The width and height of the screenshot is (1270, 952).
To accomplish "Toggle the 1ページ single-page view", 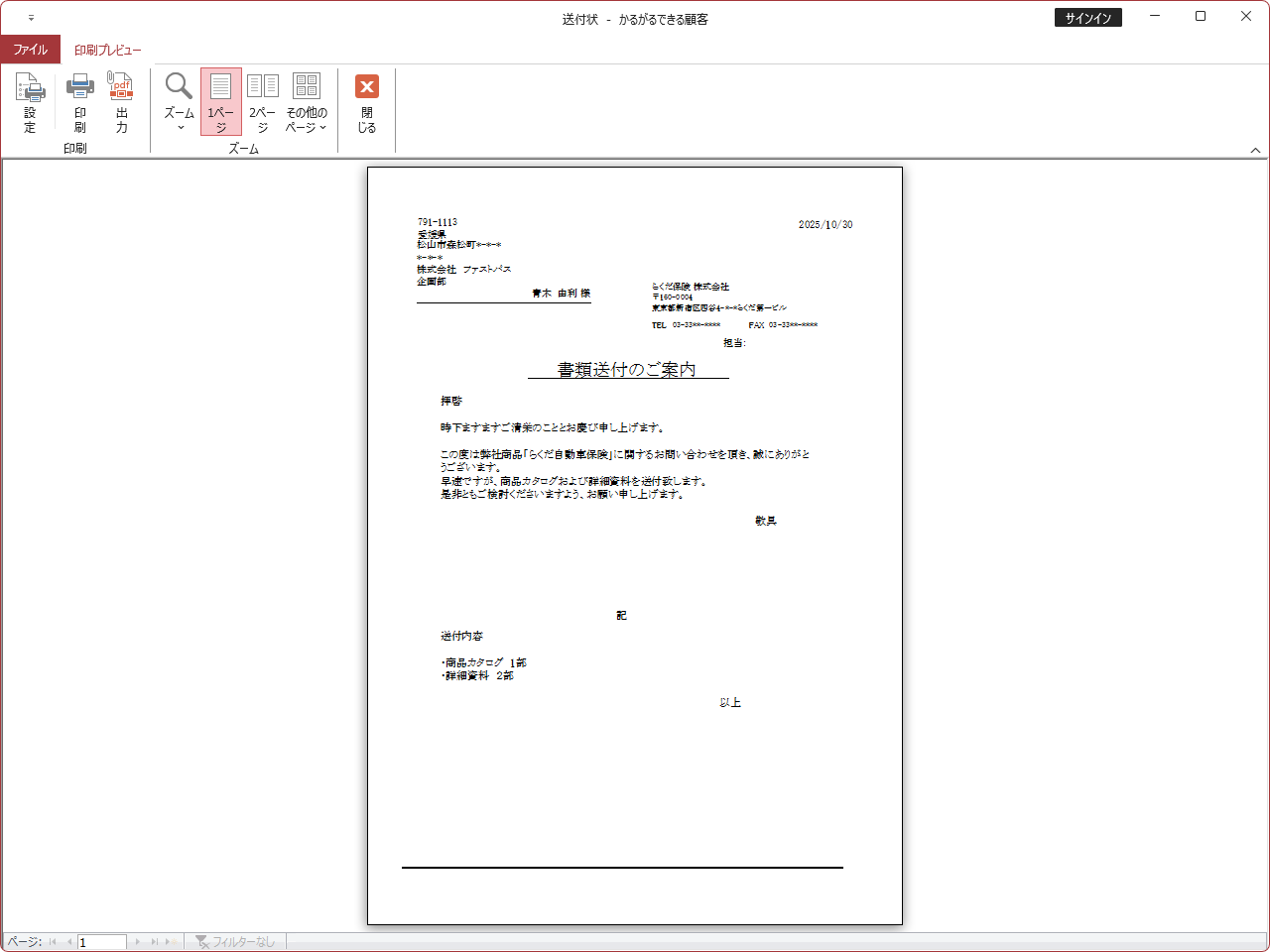I will click(221, 101).
